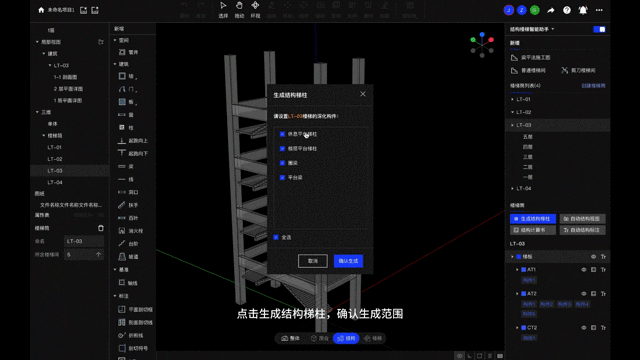The height and width of the screenshot is (360, 640).
Task: Click the 所含楼梯间 value field
Action: coord(84,254)
